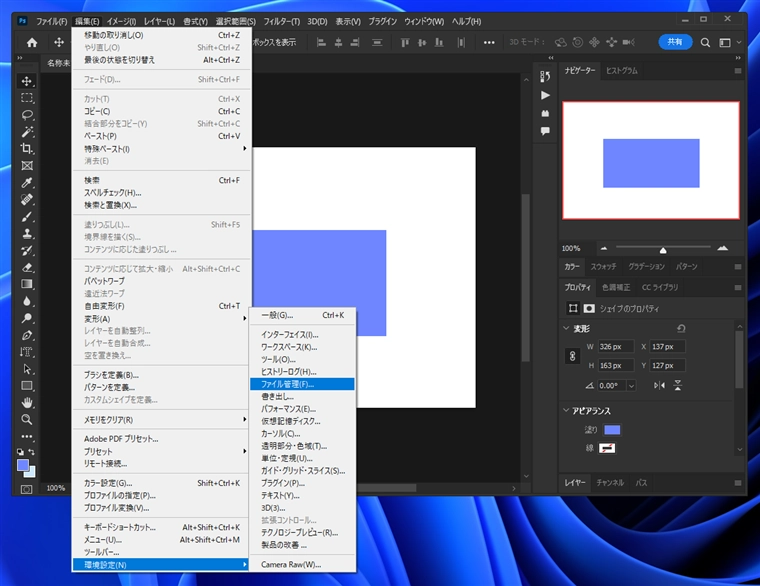Open rotation angle dropdown
Image resolution: width=760 pixels, height=586 pixels.
pyautogui.click(x=631, y=386)
